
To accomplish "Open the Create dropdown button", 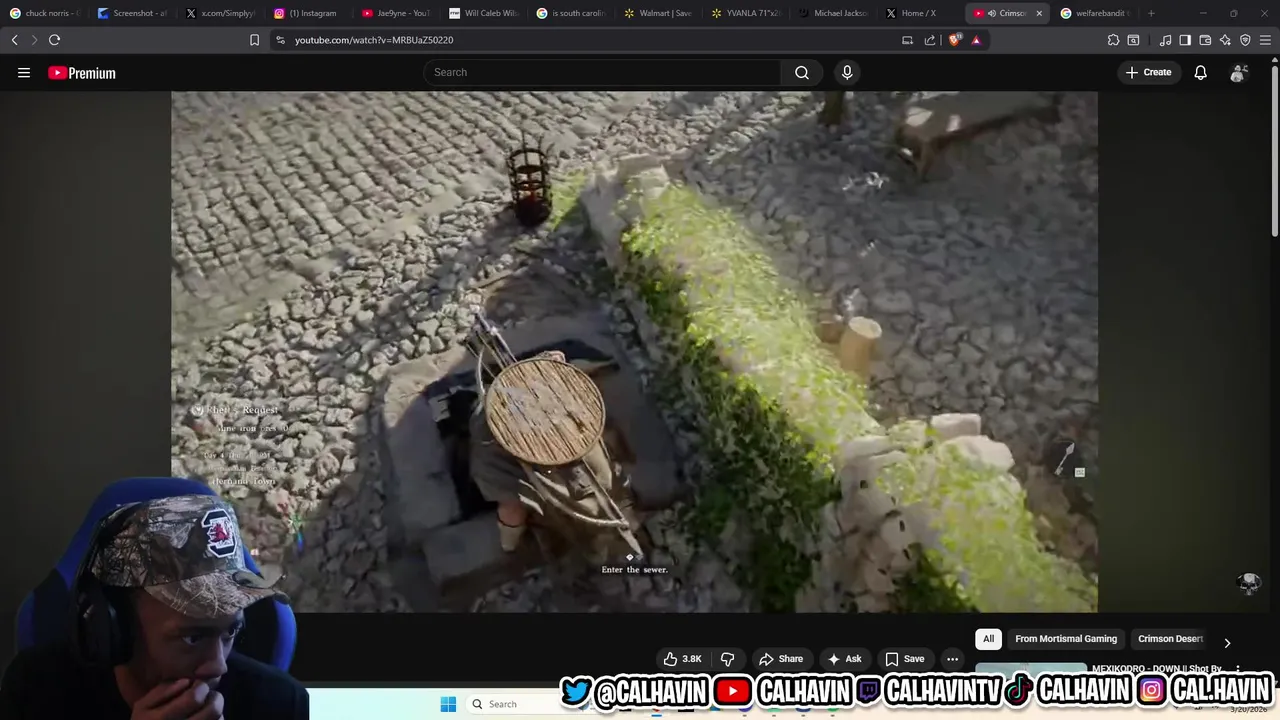I will [x=1148, y=72].
